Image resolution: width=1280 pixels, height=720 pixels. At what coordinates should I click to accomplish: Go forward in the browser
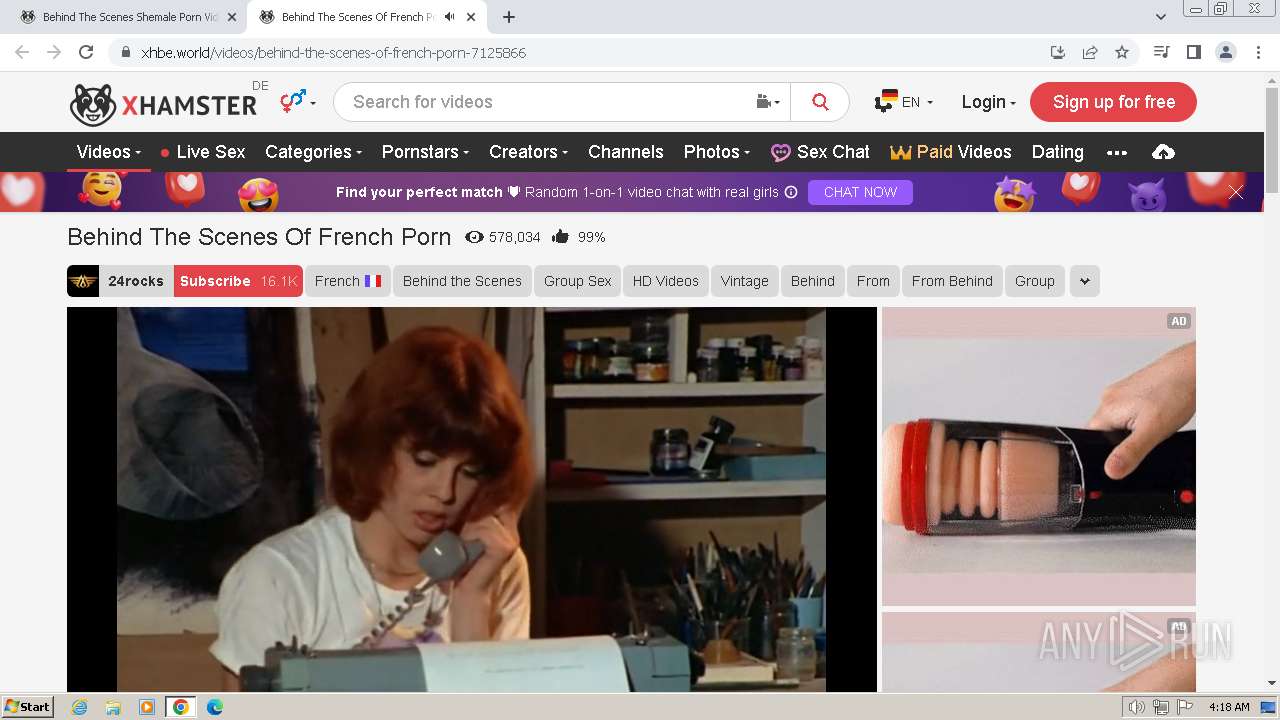coord(54,52)
